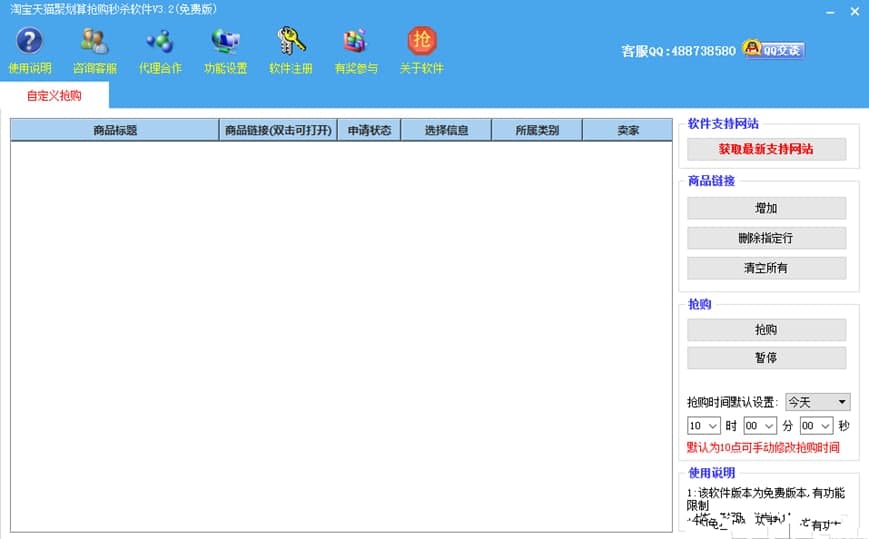This screenshot has height=539, width=869.
Task: Pause with the 暂停 button
Action: pyautogui.click(x=766, y=358)
